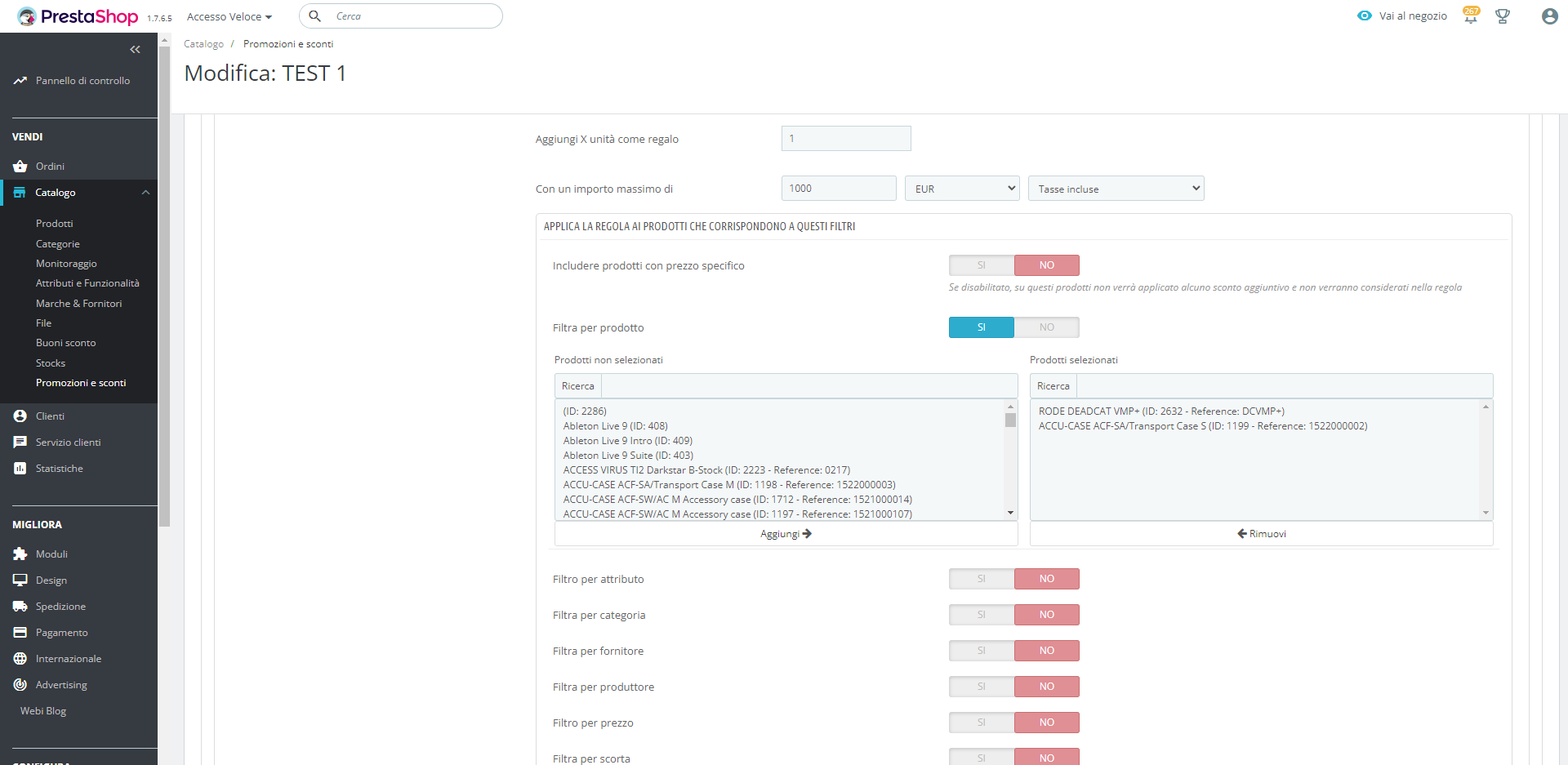
Task: Open Stocks in the Catalogo submenu
Action: coord(51,363)
